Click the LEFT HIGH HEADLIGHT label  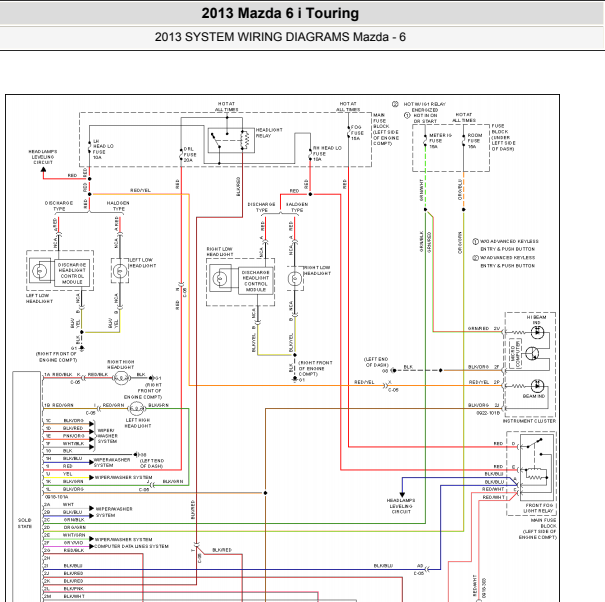click(x=137, y=423)
